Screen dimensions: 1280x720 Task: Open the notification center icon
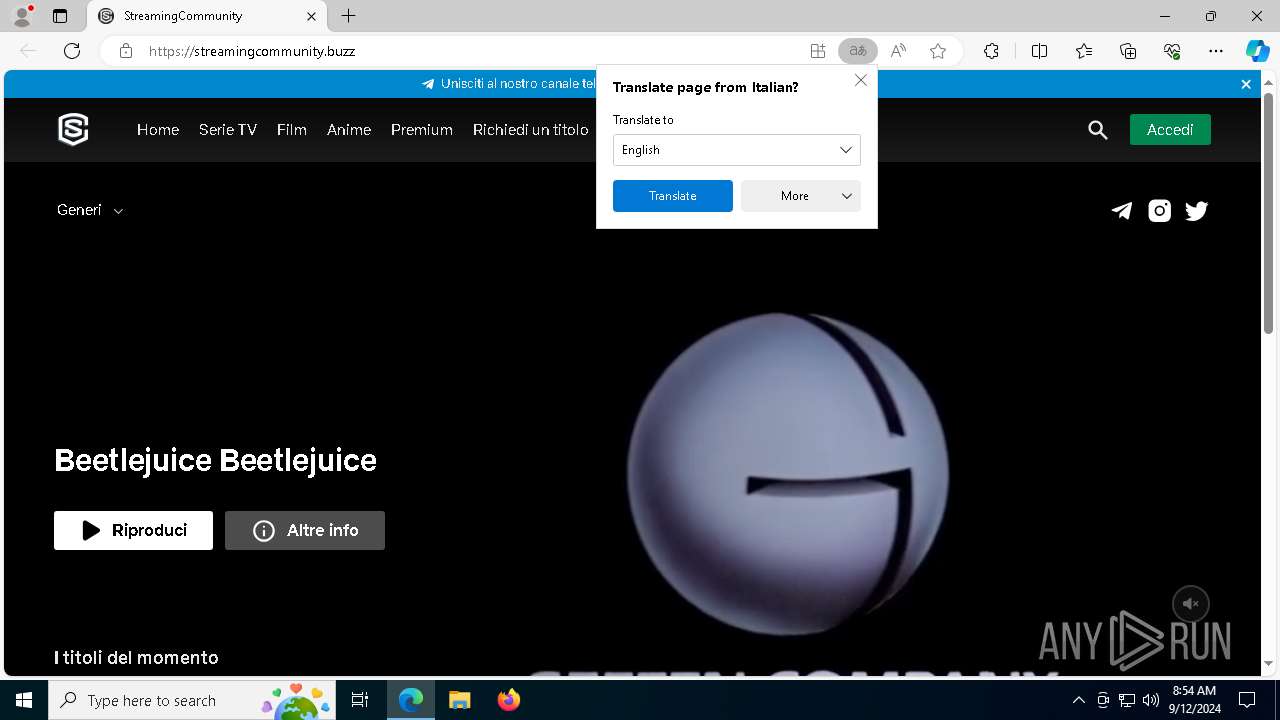(x=1247, y=700)
